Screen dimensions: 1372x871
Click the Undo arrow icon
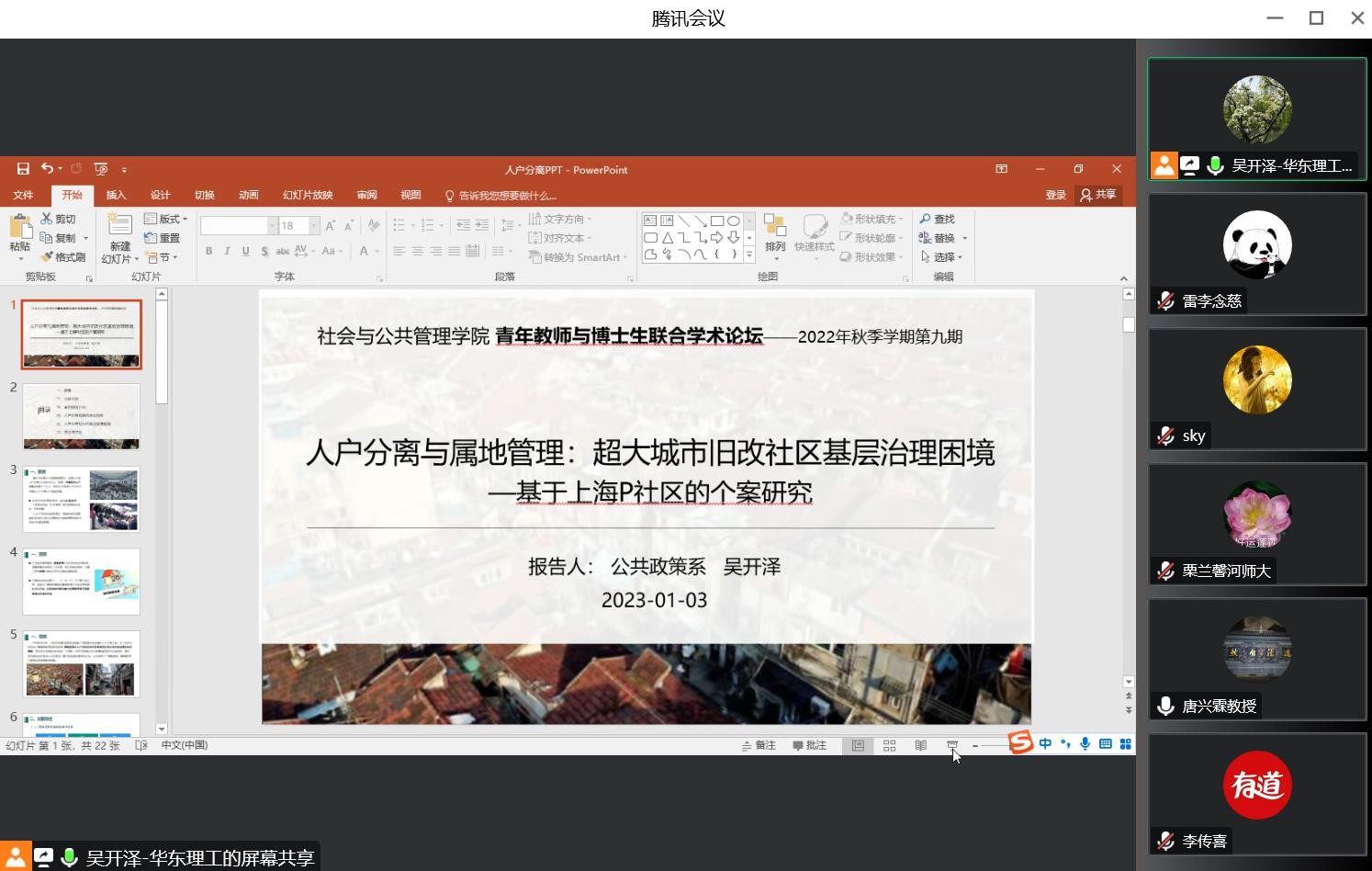(x=47, y=169)
